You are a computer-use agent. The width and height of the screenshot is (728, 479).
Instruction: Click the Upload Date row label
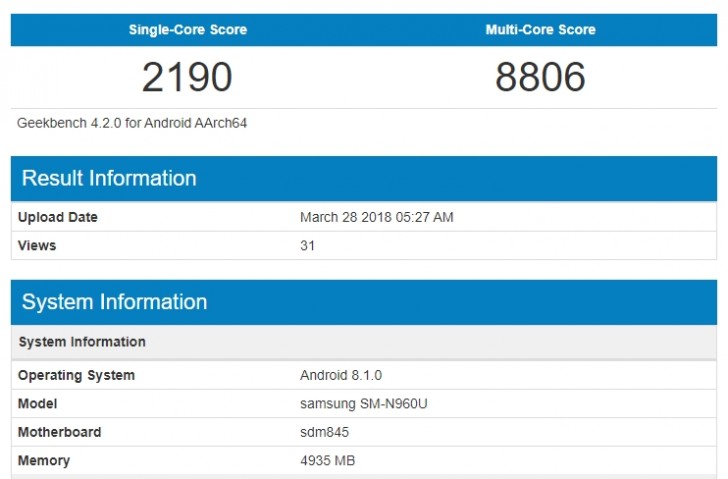[x=58, y=217]
